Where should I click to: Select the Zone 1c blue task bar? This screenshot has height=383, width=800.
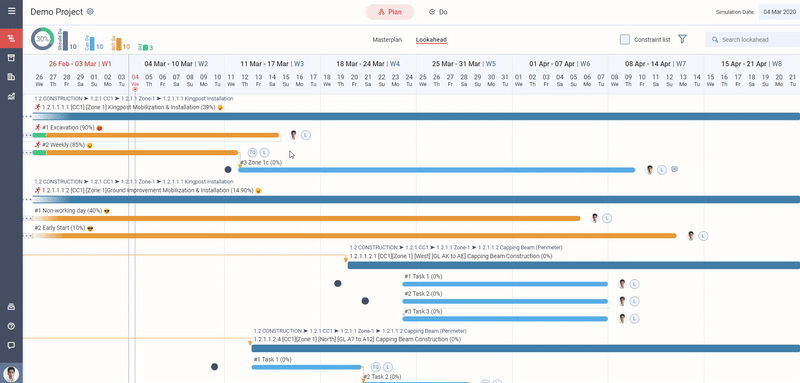coord(437,170)
